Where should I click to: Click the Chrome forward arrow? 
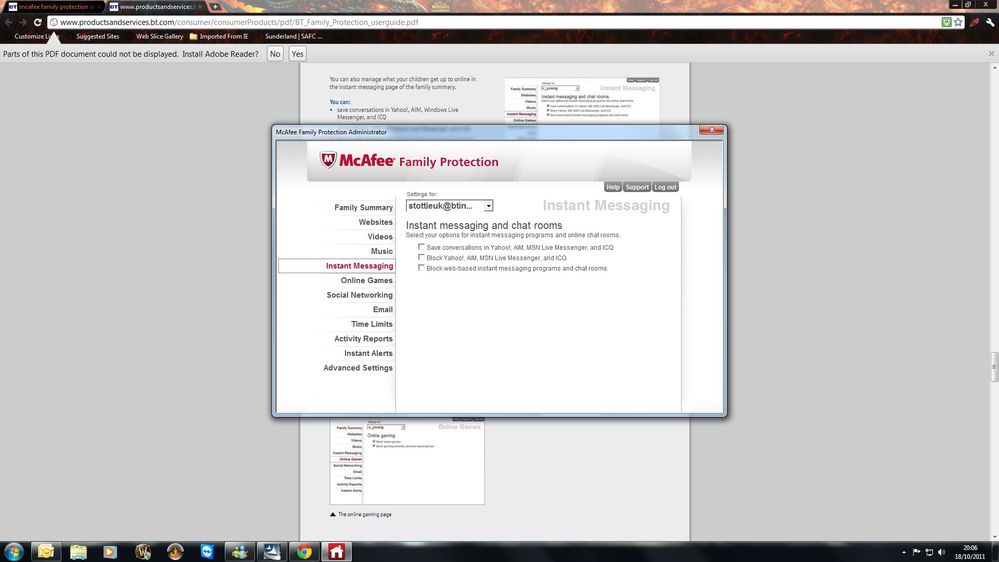point(23,22)
